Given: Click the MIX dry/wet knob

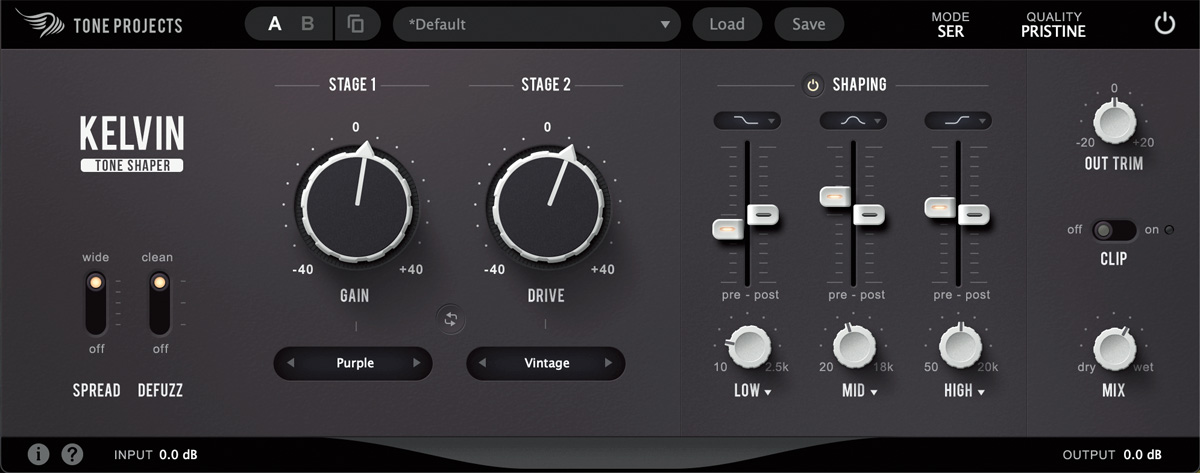Looking at the screenshot, I should click(x=1113, y=349).
